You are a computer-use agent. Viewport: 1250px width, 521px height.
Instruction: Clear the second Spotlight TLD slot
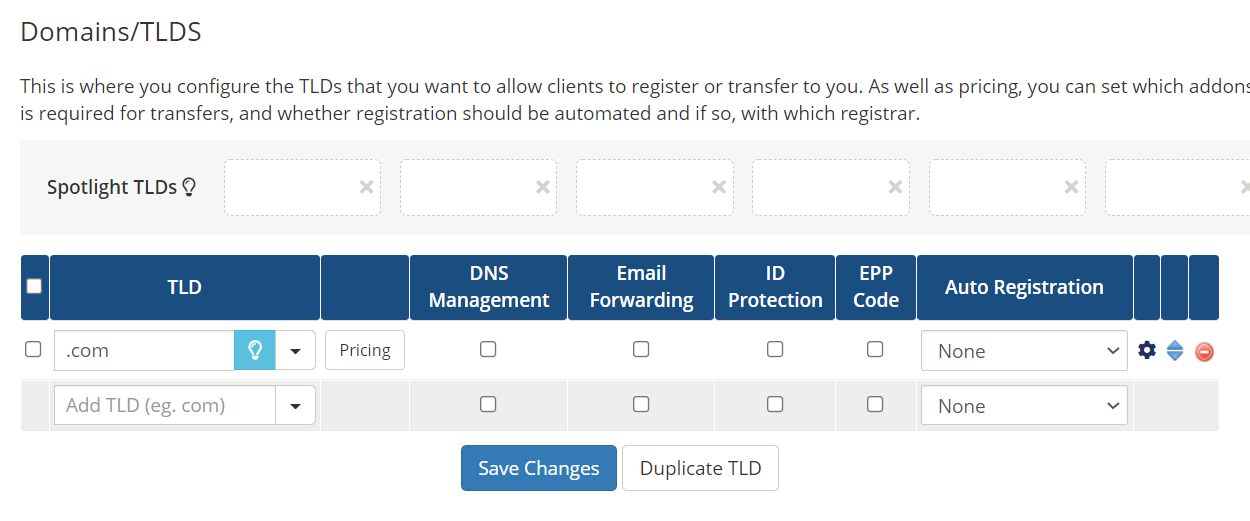(543, 187)
